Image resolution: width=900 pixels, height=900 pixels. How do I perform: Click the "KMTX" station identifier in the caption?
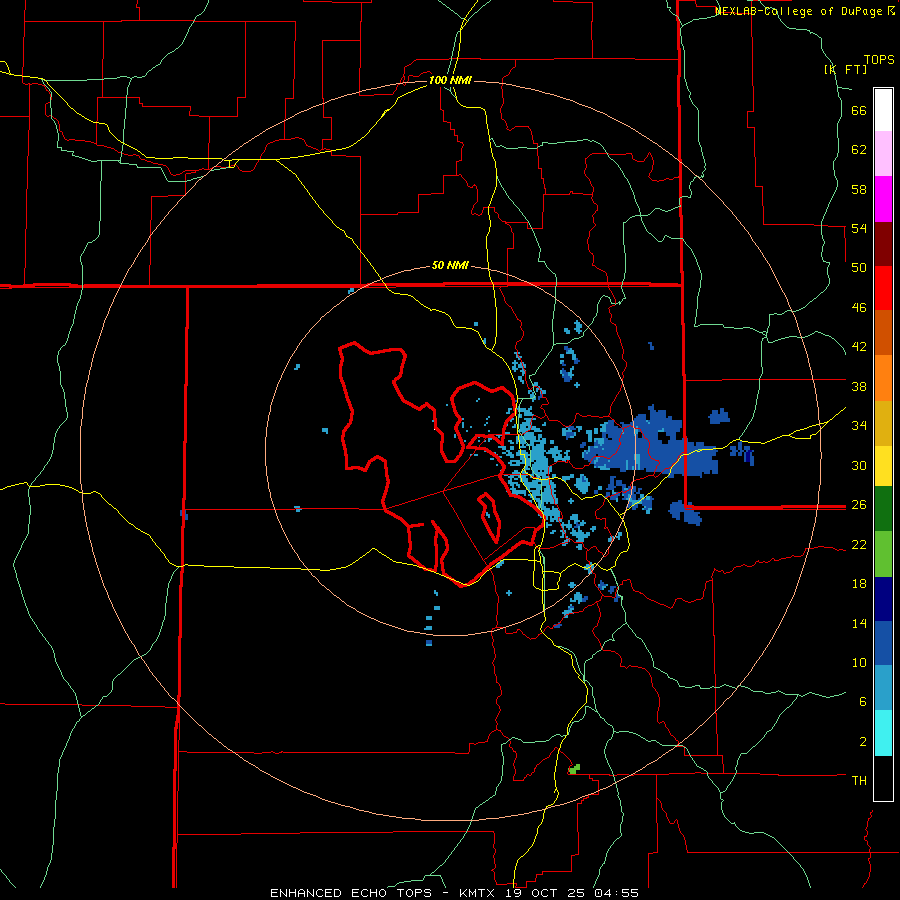point(480,893)
